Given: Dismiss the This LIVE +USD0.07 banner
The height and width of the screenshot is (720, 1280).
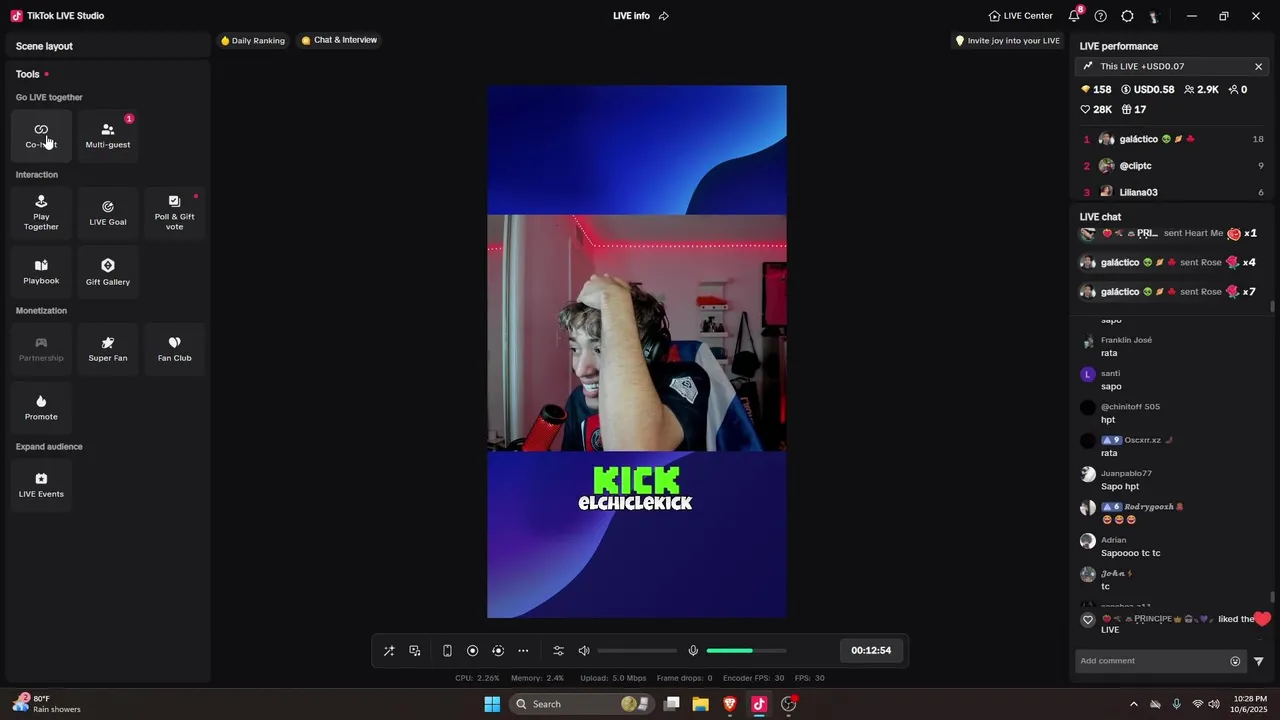Looking at the screenshot, I should [x=1258, y=66].
